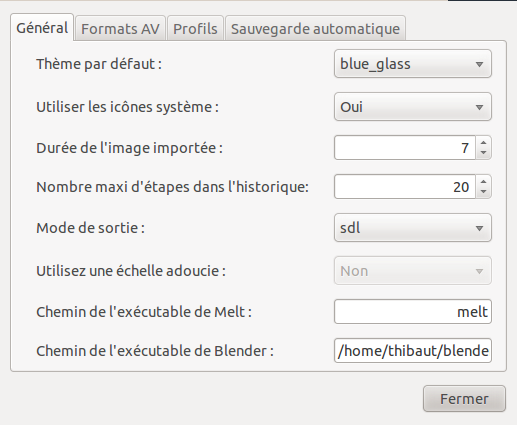Click 'Chemin de l'exécutable de Melt :' label
Viewport: 517px width, 425px height.
(144, 312)
